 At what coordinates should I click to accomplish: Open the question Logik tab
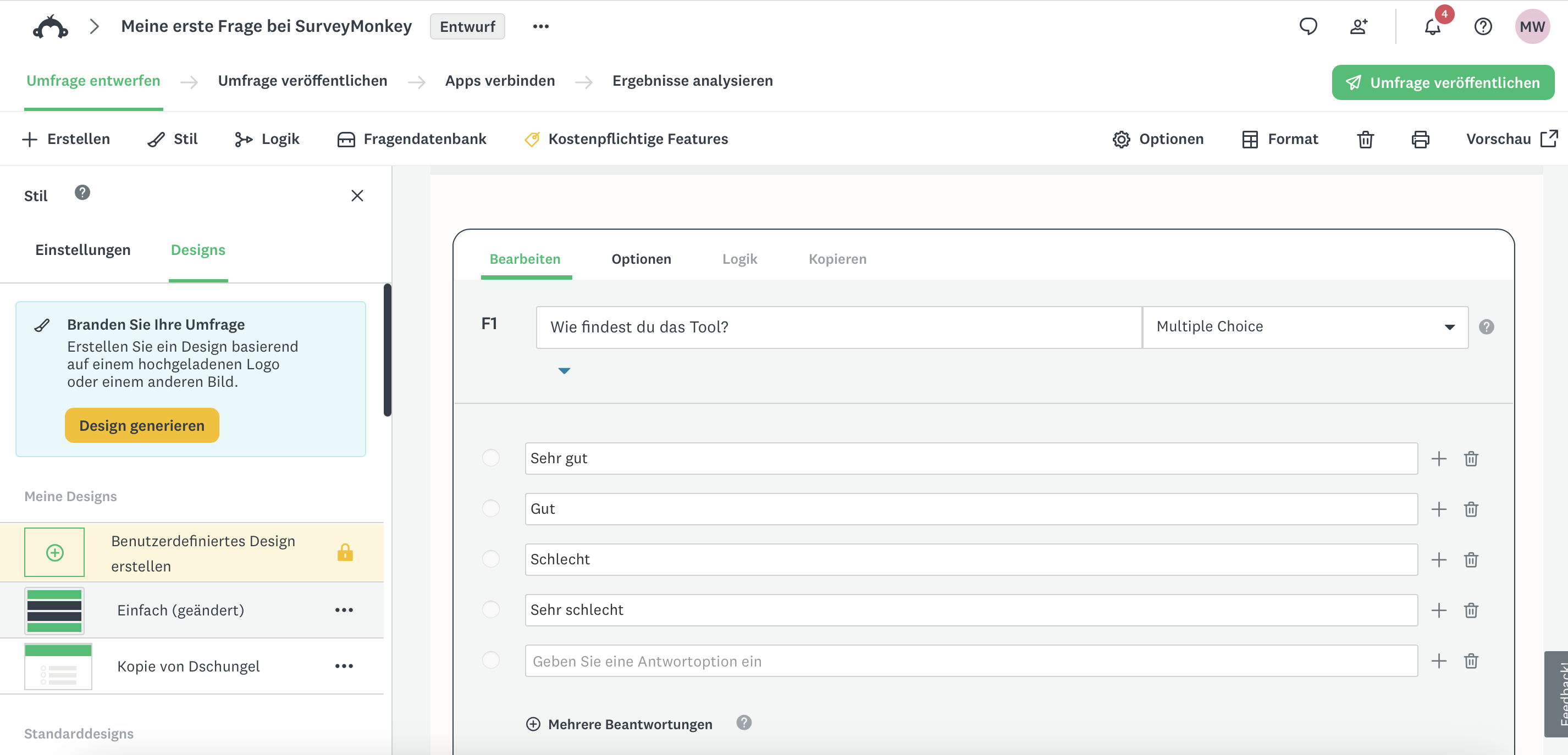point(739,259)
